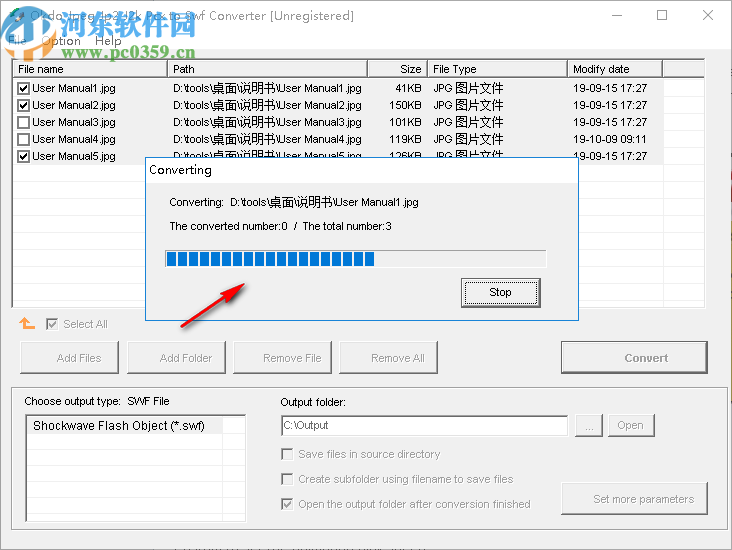
Task: Maximize the converter window
Action: tap(662, 15)
